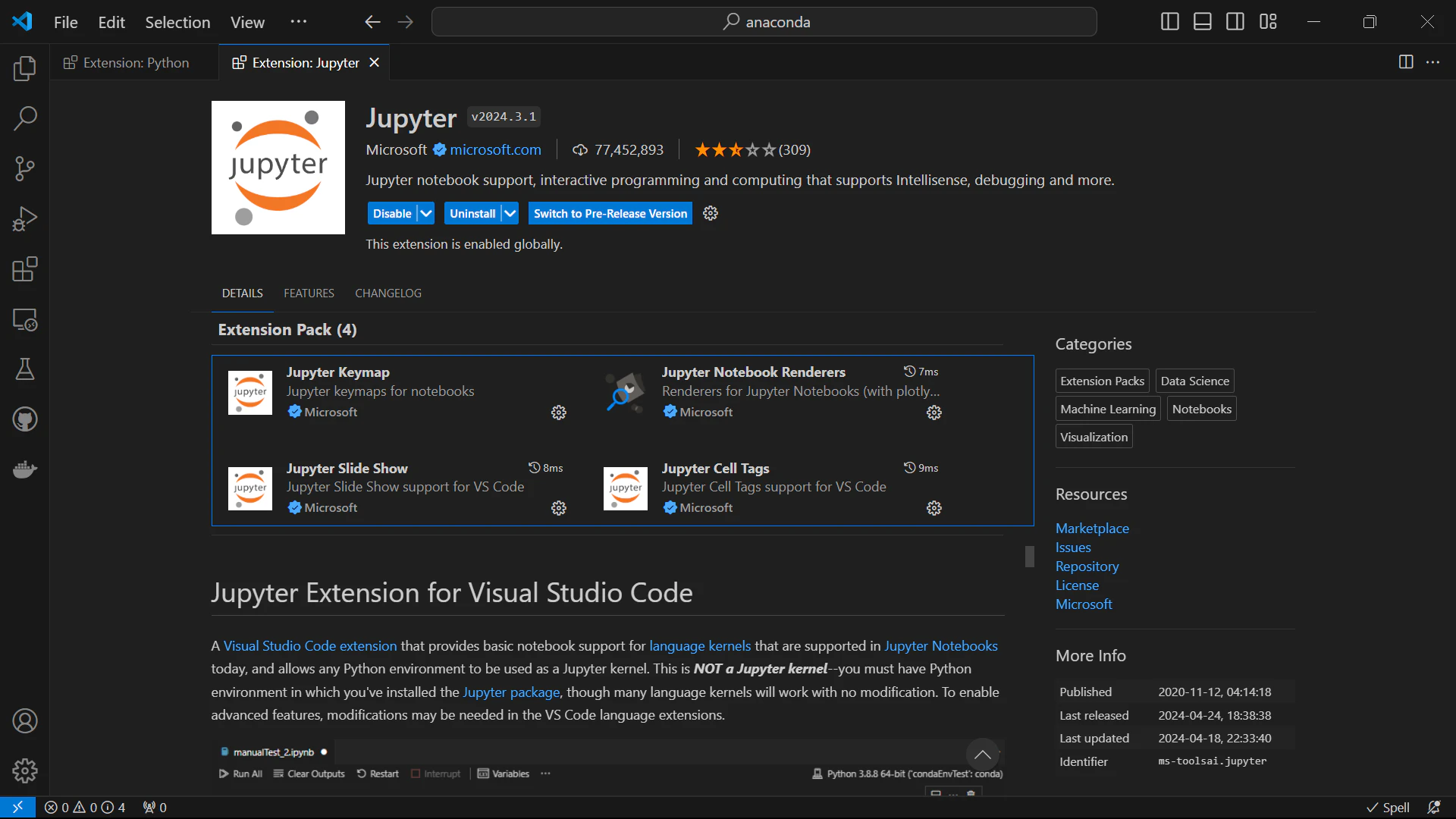
Task: Open the star rating reviews
Action: [x=752, y=150]
